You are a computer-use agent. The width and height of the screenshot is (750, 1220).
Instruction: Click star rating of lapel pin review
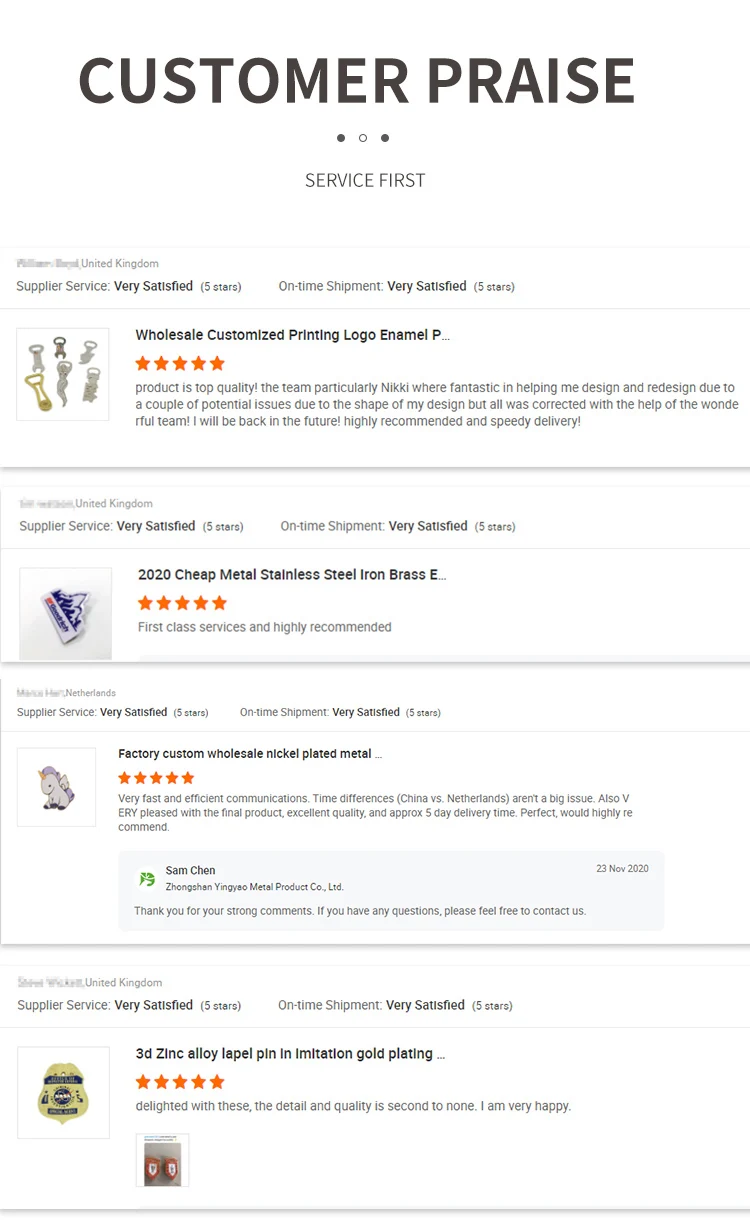pos(180,1081)
